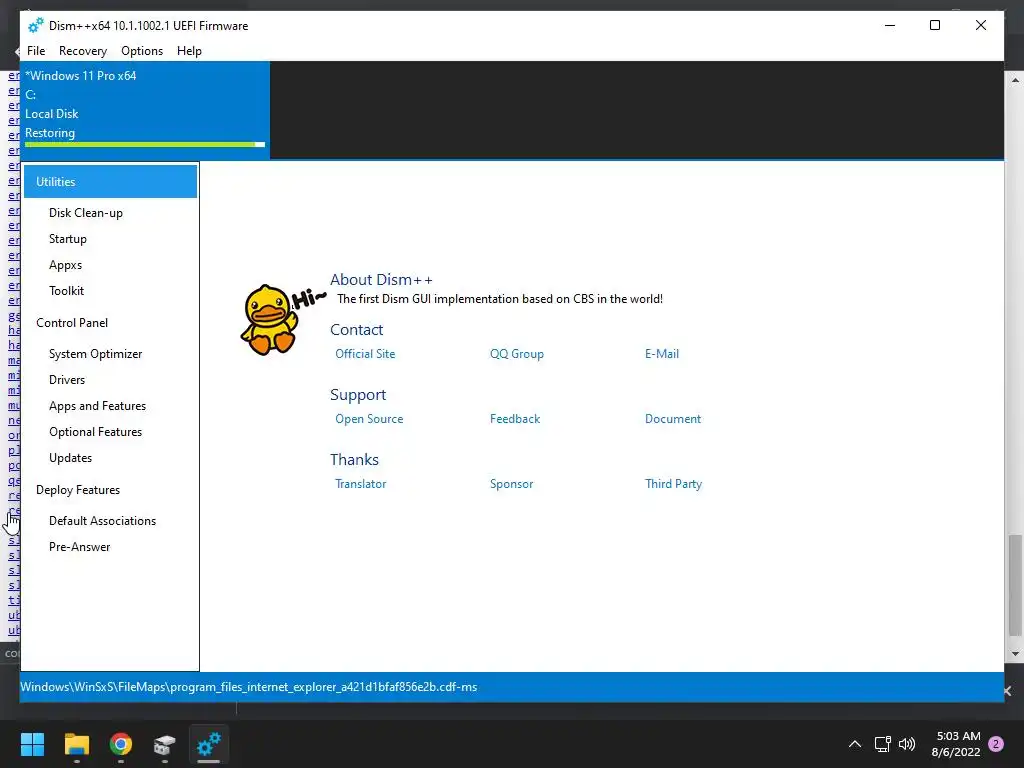Click the Dism++ gear icon in title bar
Image resolution: width=1024 pixels, height=768 pixels.
[35, 25]
